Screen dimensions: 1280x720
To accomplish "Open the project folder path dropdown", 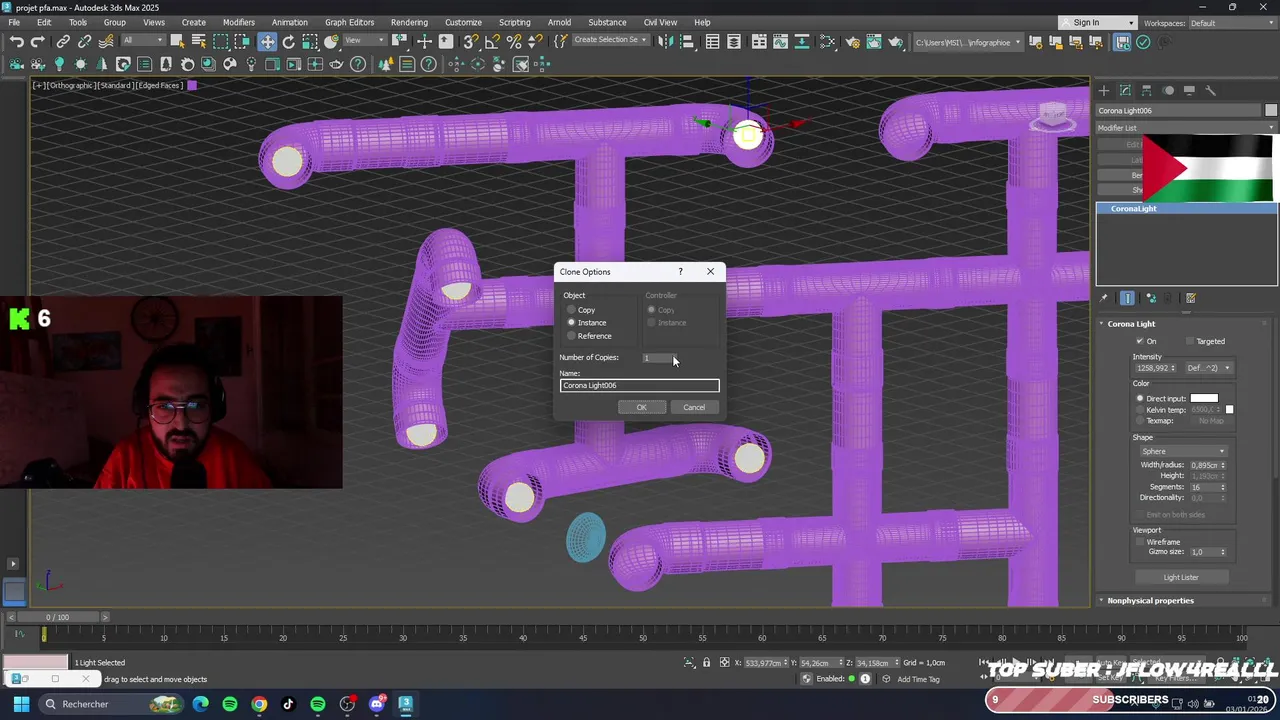I will (969, 42).
